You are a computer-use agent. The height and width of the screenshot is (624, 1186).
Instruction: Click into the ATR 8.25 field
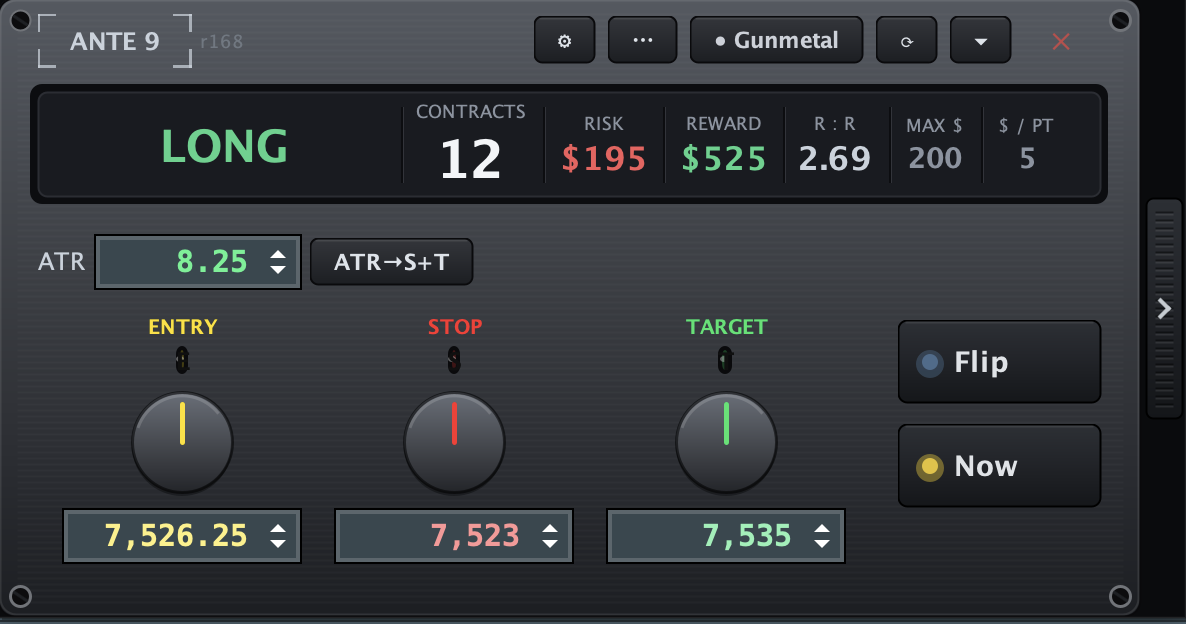point(197,262)
